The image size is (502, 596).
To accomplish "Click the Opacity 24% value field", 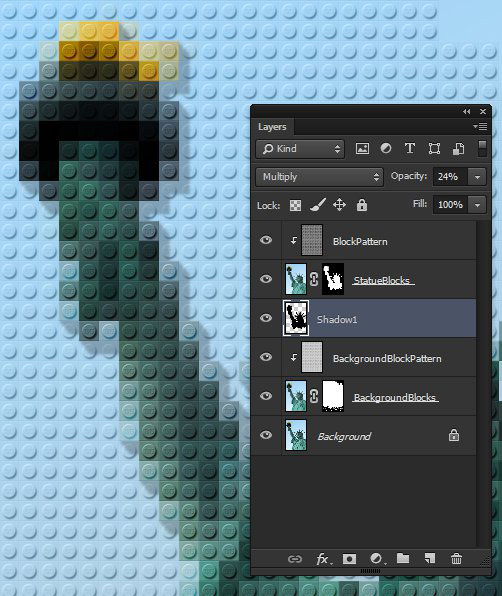I will [x=451, y=177].
